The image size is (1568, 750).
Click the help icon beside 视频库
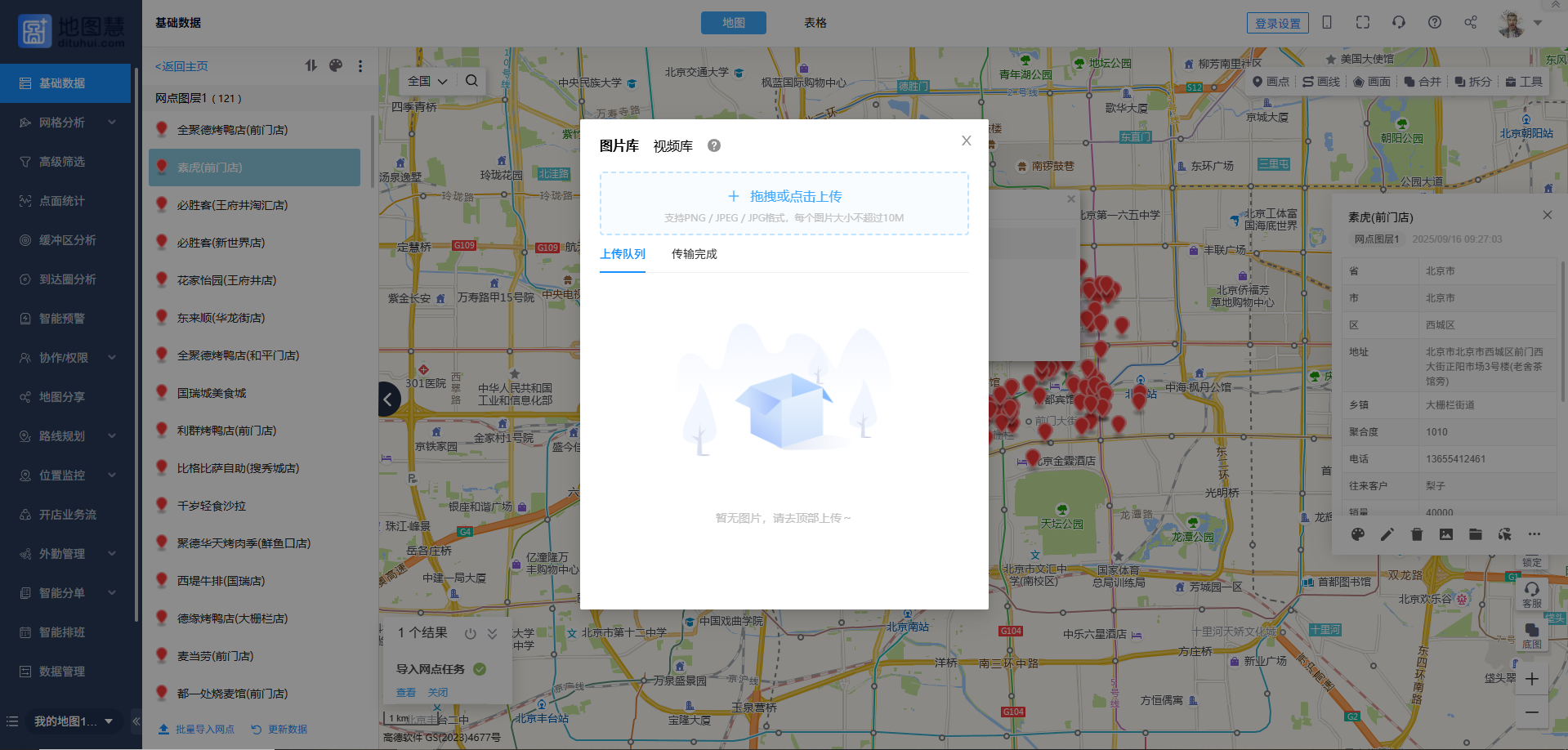714,145
